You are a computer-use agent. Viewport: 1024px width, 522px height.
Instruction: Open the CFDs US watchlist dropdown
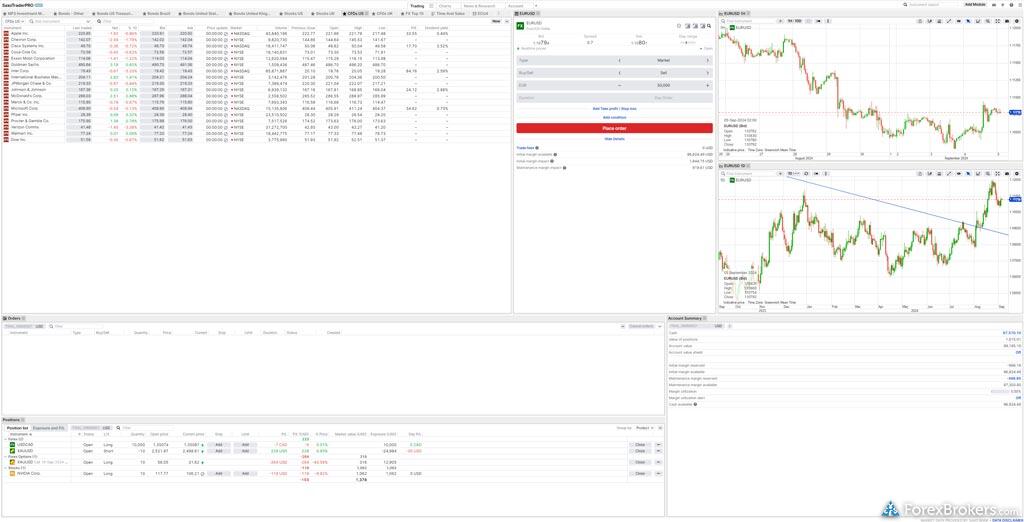(14, 22)
